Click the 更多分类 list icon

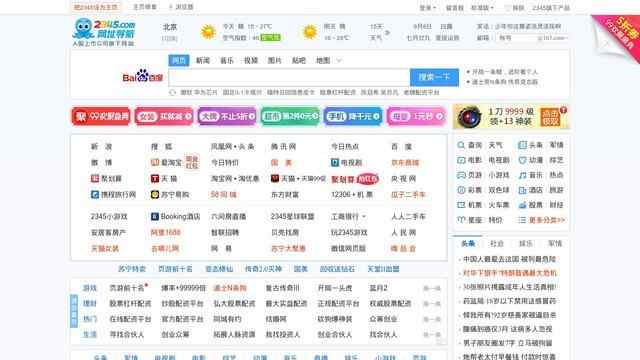click(x=522, y=220)
